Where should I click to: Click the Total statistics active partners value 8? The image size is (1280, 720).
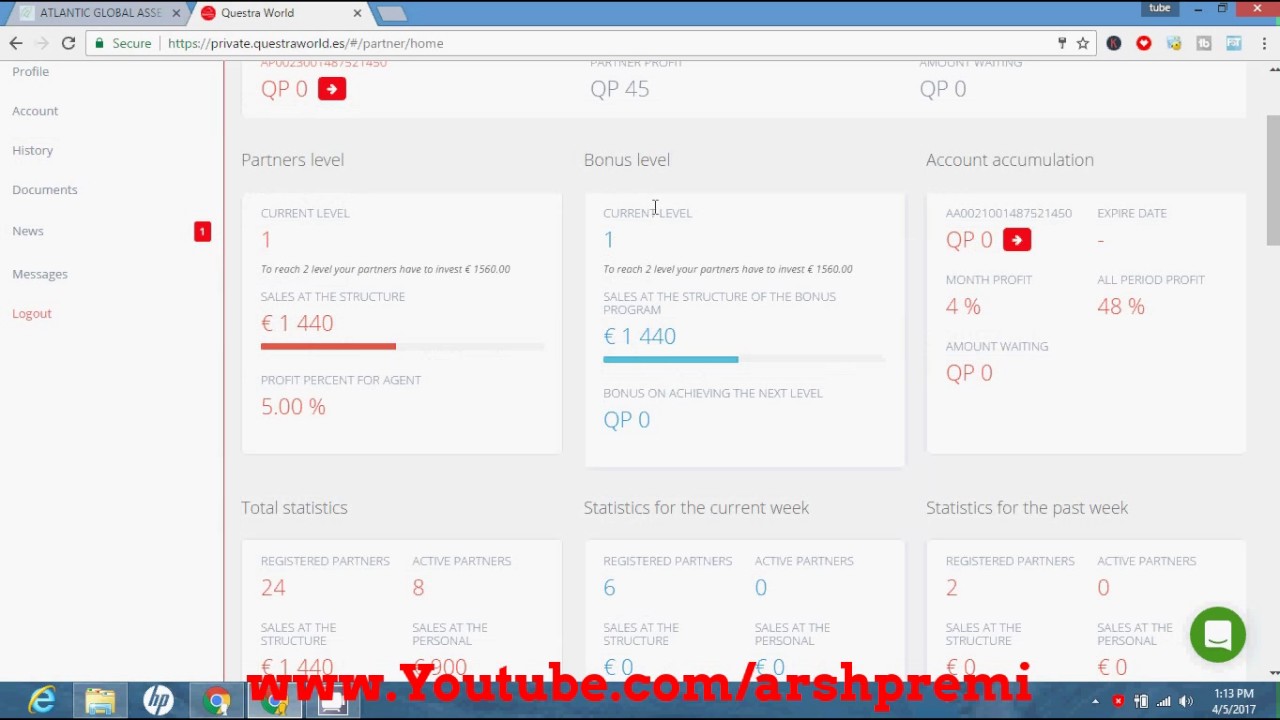pyautogui.click(x=418, y=587)
